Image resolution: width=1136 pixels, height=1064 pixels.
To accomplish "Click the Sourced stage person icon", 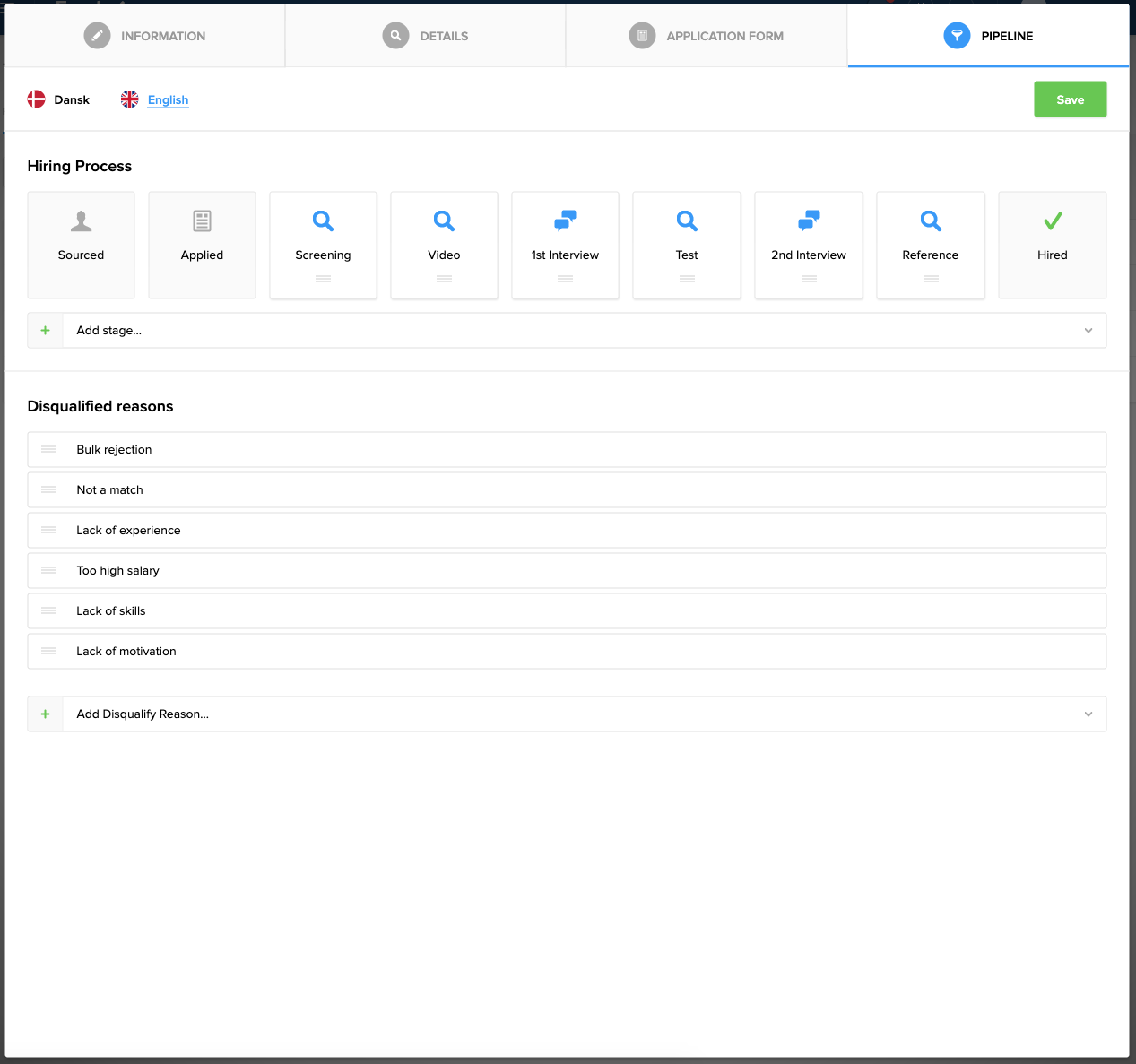I will 81,221.
